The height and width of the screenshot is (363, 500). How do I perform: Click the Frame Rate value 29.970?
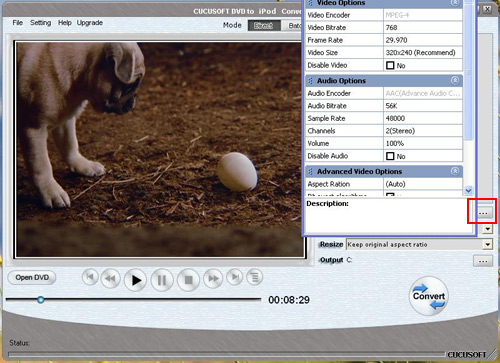pos(423,40)
